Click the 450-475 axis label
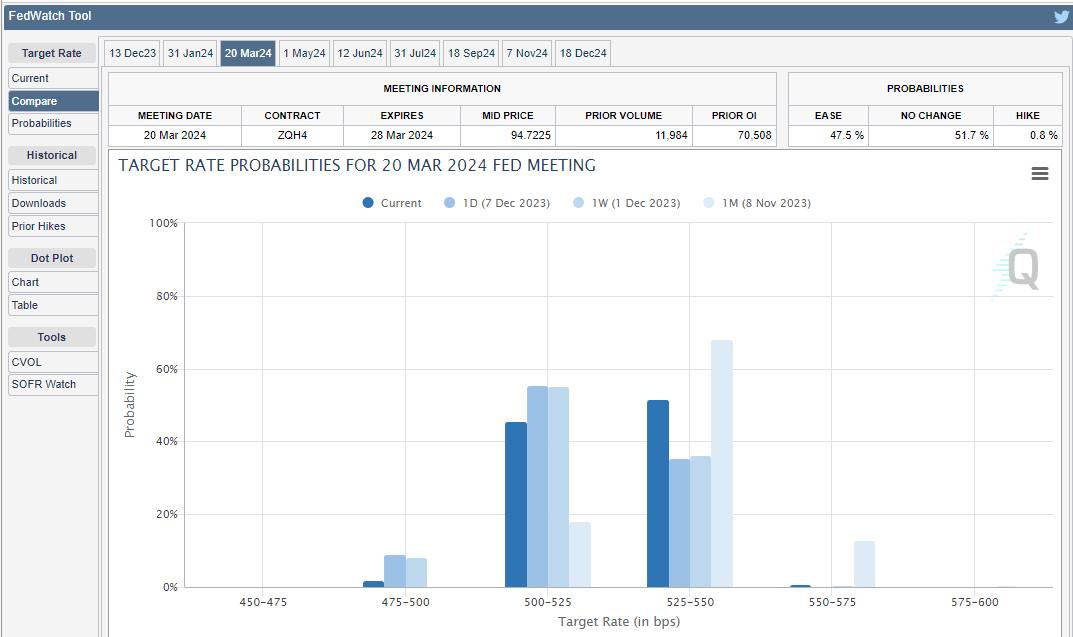Viewport: 1073px width, 637px height. coord(263,602)
